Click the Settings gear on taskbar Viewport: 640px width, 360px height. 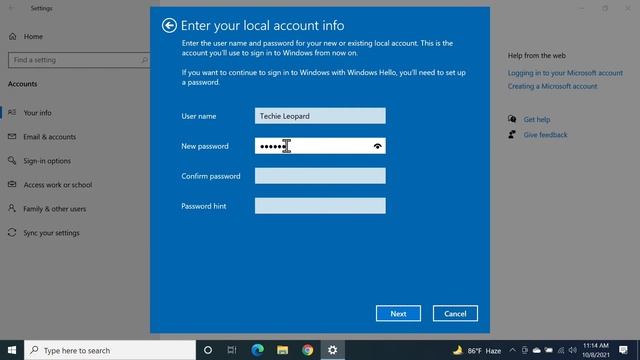333,350
